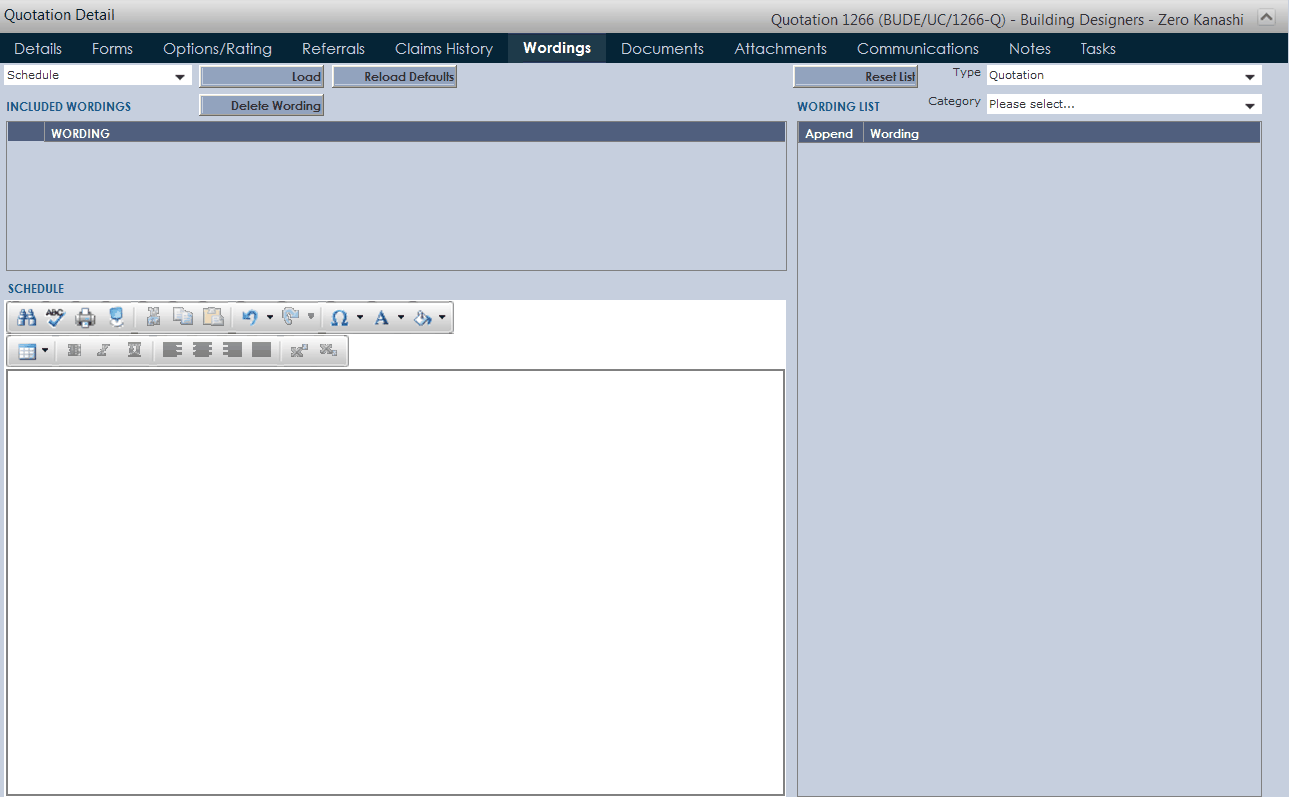
Task: Open the Tasks tab
Action: coord(1098,48)
